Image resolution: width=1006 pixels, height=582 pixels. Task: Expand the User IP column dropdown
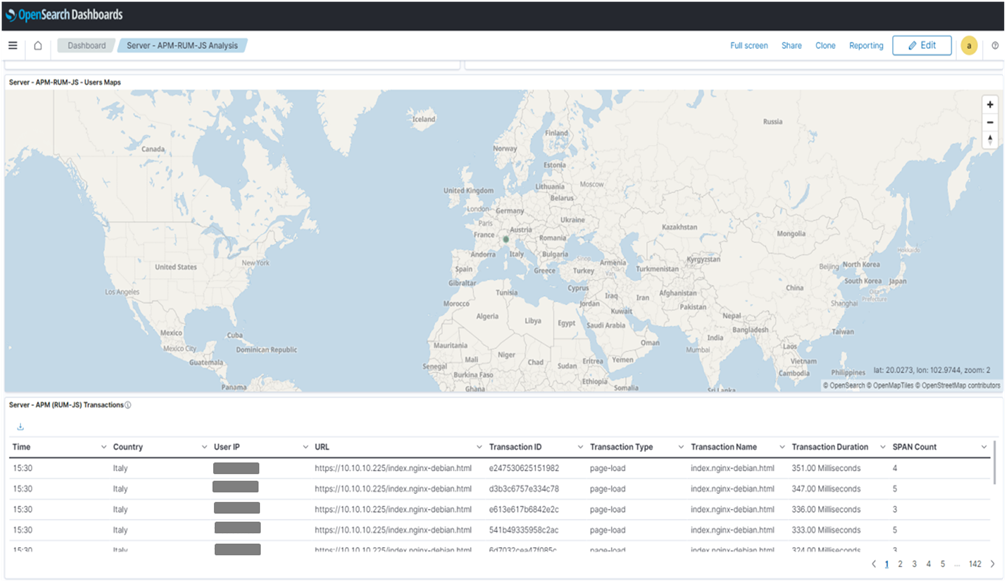pyautogui.click(x=305, y=447)
